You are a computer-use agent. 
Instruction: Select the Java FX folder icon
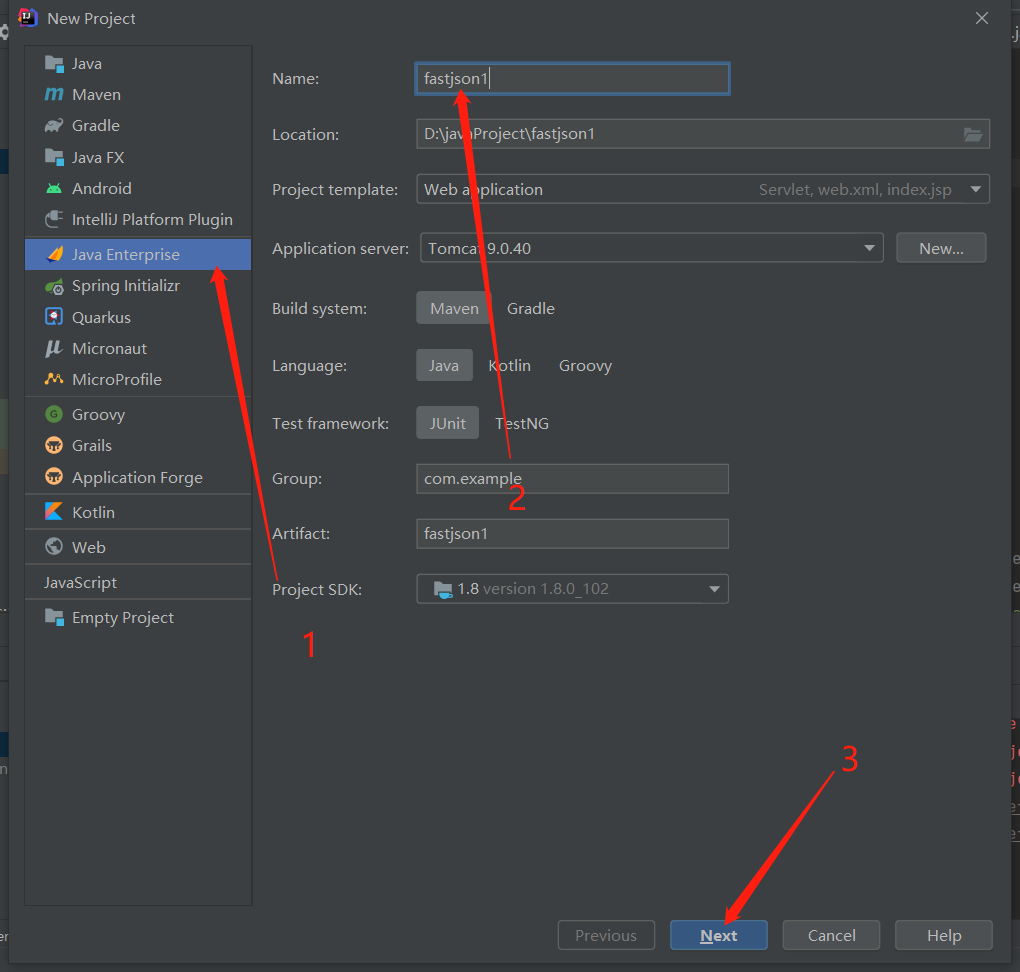[x=54, y=157]
